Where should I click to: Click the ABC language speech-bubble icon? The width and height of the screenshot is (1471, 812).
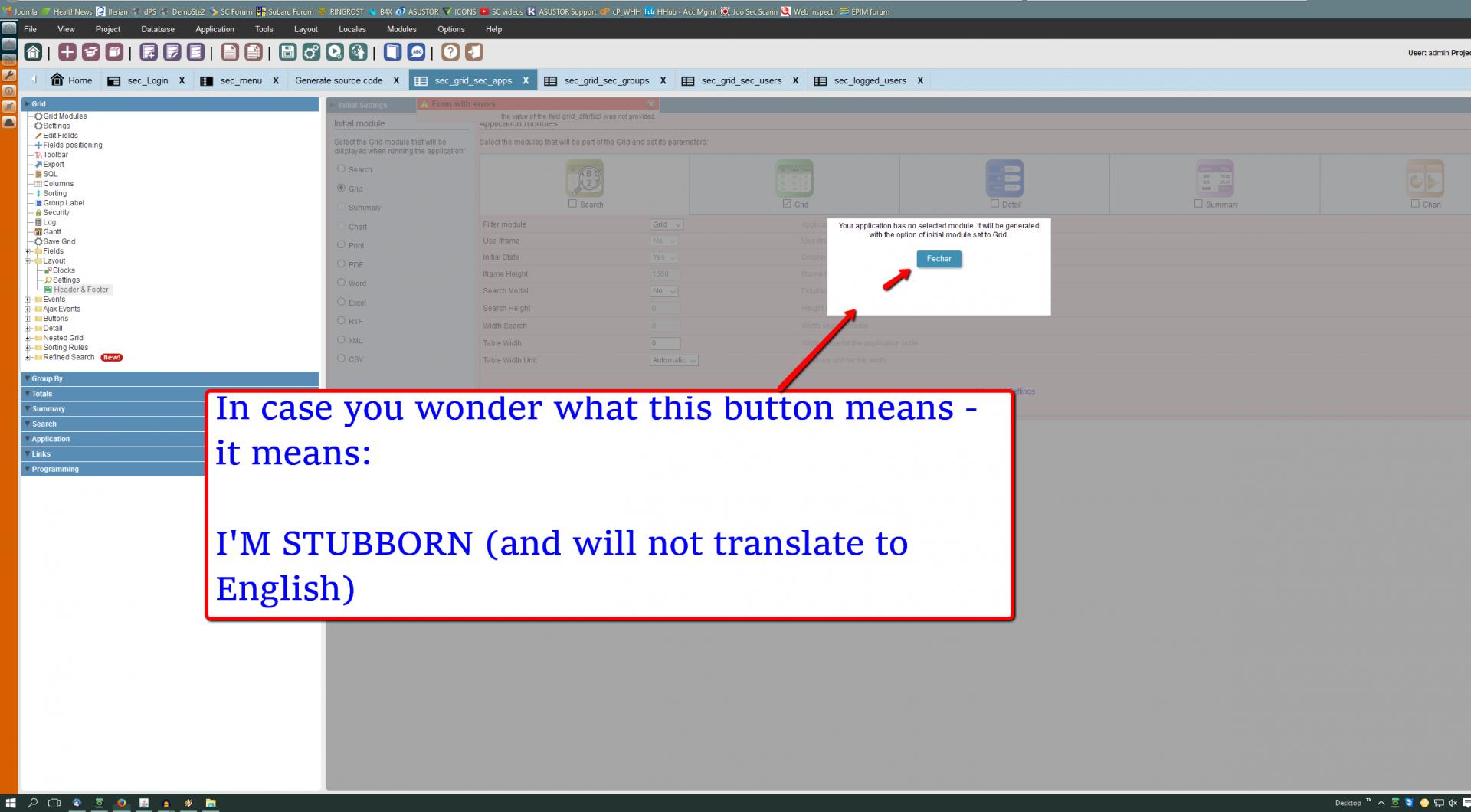[x=416, y=52]
